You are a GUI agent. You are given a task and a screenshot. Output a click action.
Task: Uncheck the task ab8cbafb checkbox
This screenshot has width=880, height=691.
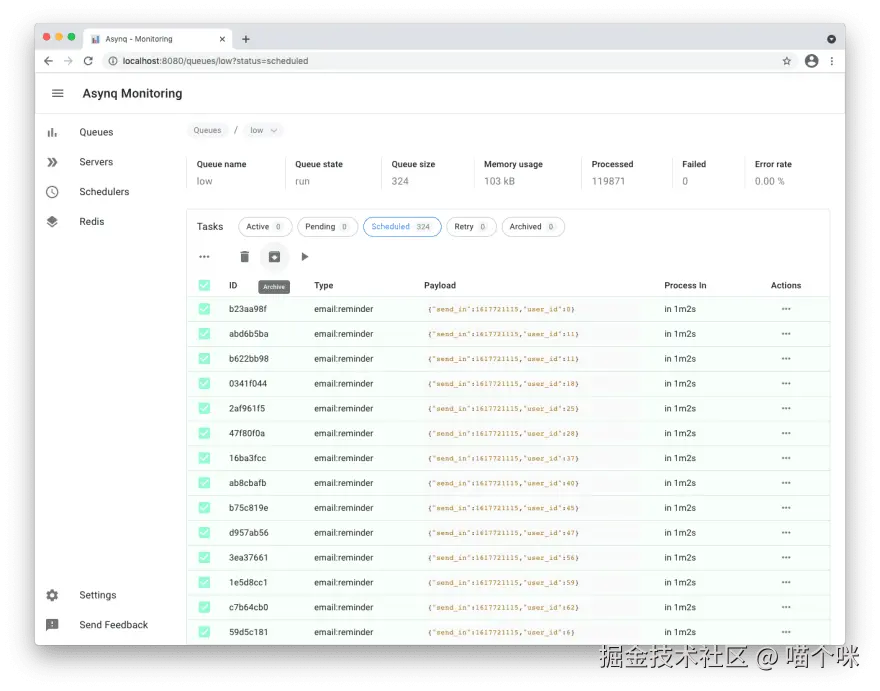coord(204,483)
